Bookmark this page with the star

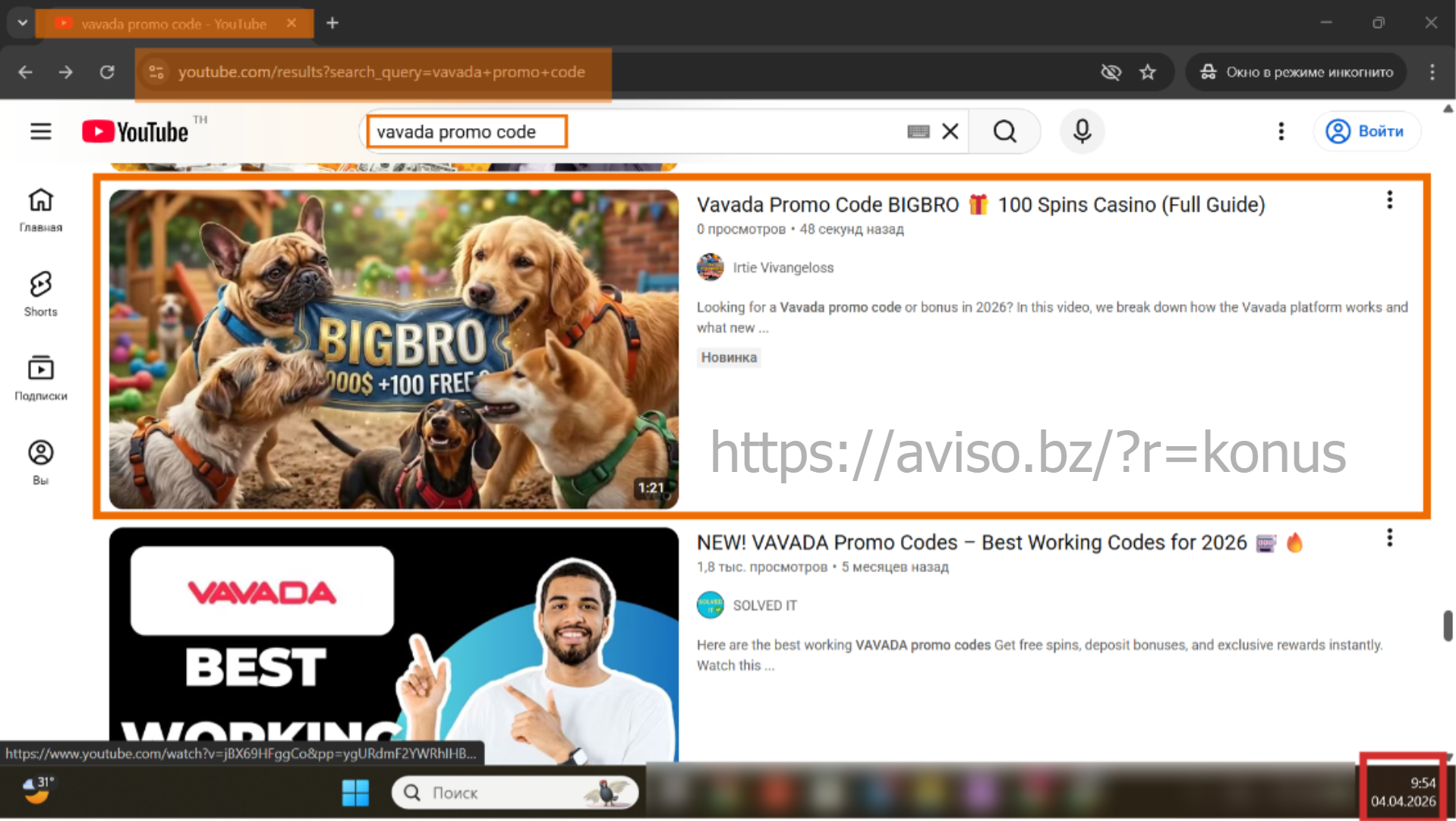1147,72
